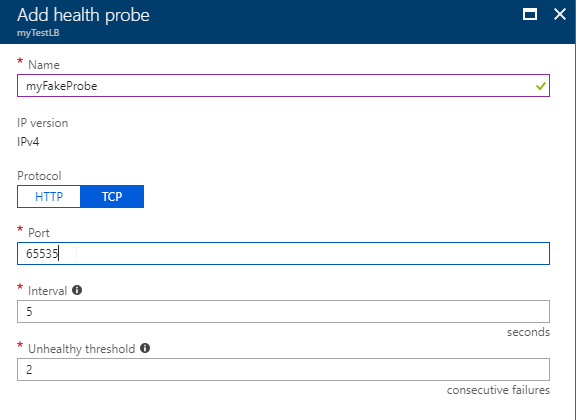Open the Interval info tooltip icon
Viewport: 576px width, 420px height.
pyautogui.click(x=77, y=290)
